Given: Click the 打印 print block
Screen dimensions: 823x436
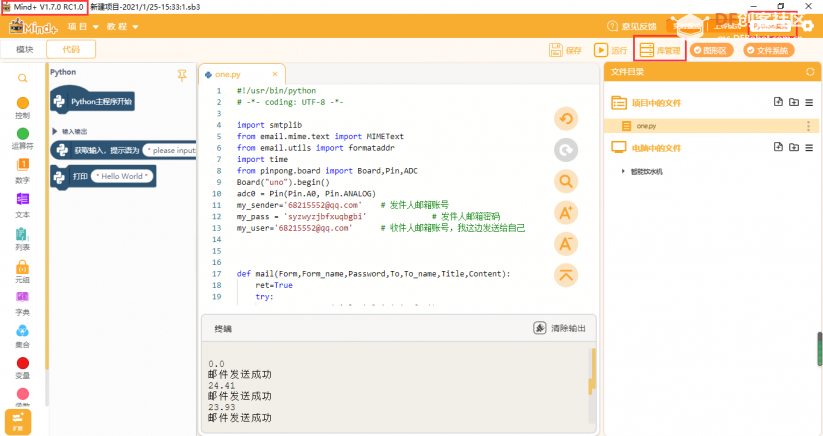Looking at the screenshot, I should (103, 176).
